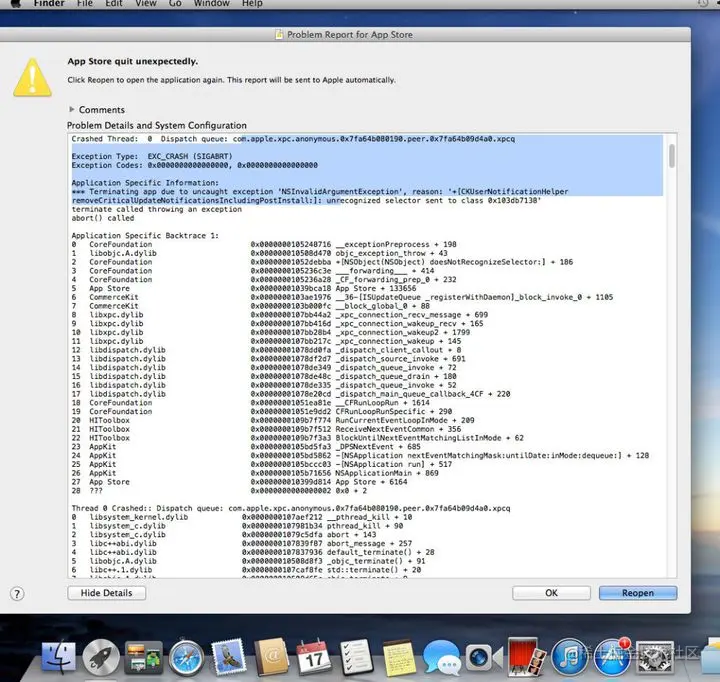
Task: Open System Preferences gear in Dock
Action: (654, 658)
